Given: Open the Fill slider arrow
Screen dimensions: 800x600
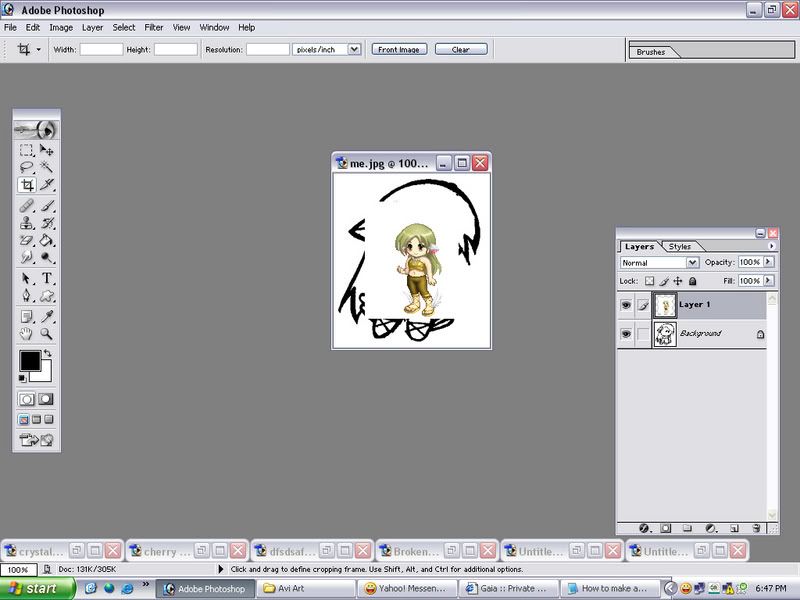Looking at the screenshot, I should pos(768,281).
